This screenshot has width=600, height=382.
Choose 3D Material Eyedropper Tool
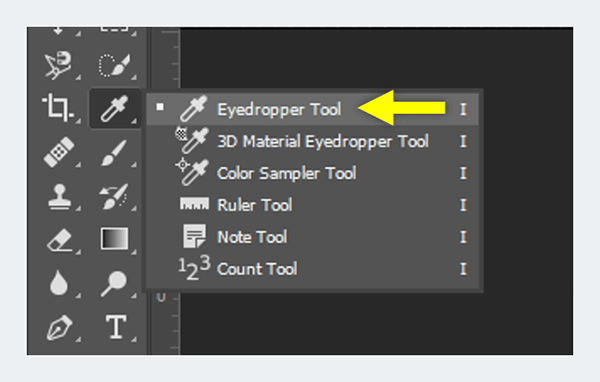click(312, 141)
